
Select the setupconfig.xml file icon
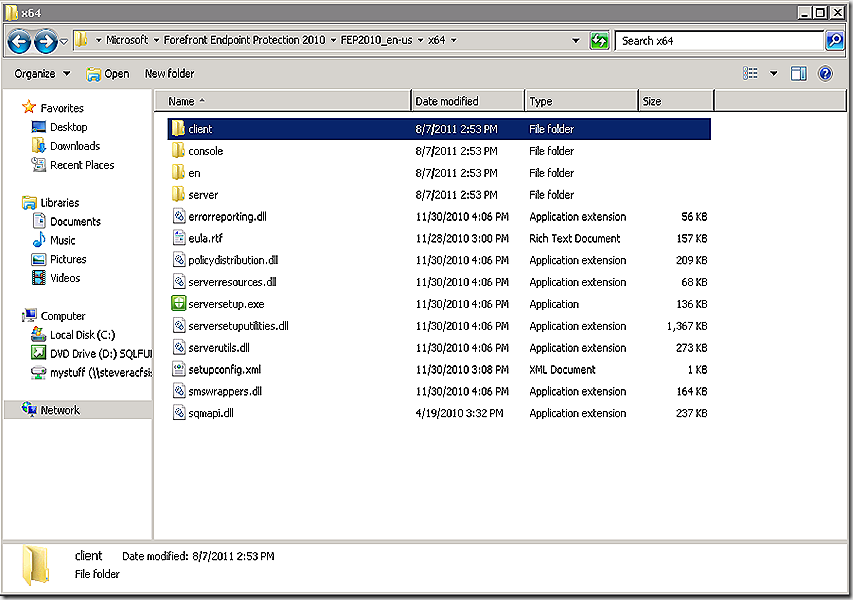tap(179, 369)
